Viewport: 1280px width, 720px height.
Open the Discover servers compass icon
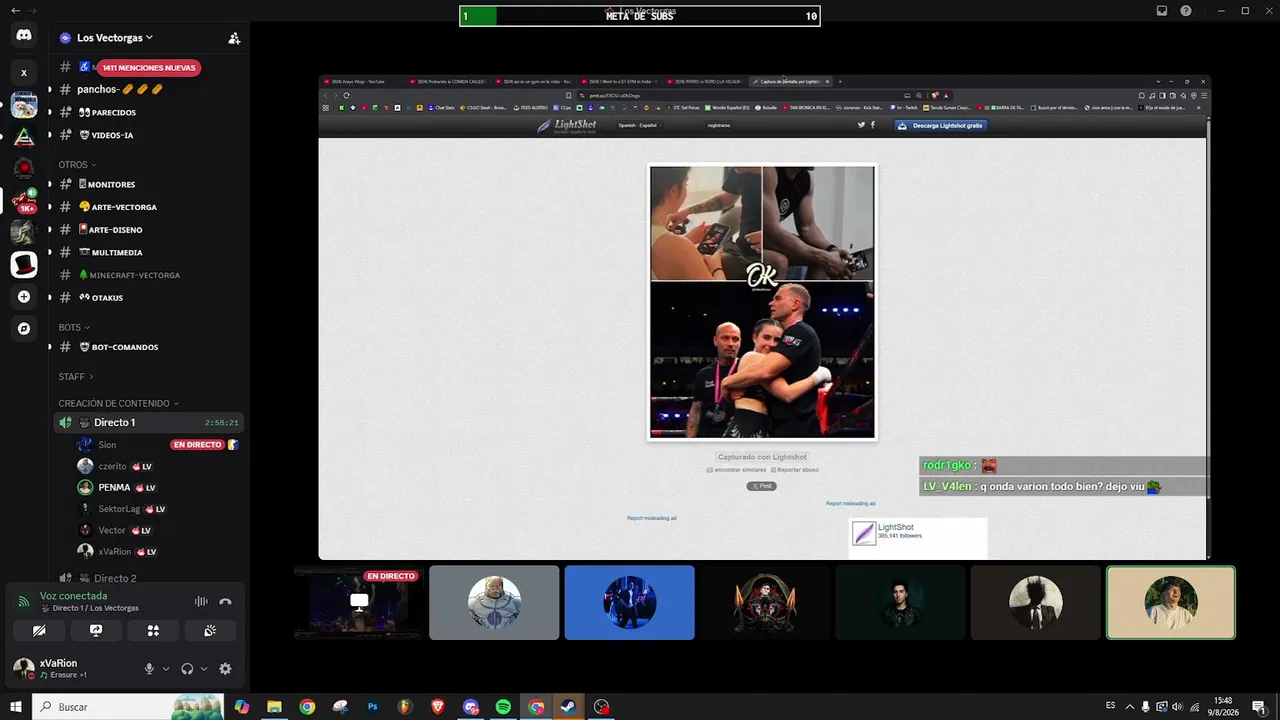point(24,328)
